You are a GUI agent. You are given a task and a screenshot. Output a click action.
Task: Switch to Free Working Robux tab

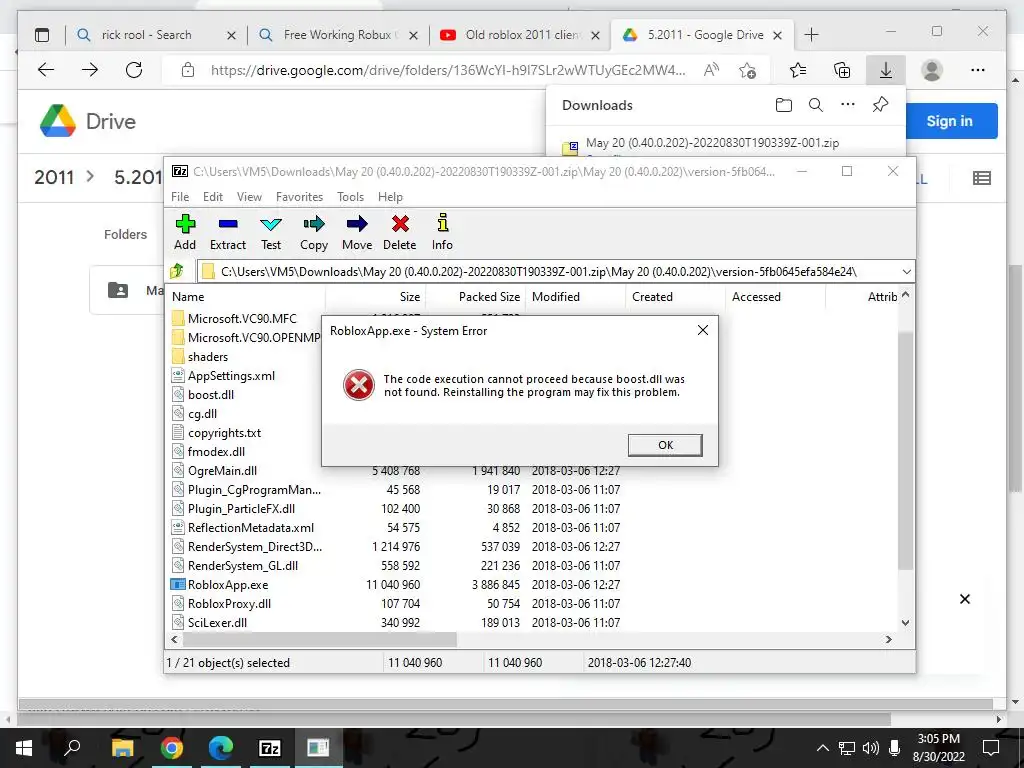click(336, 35)
